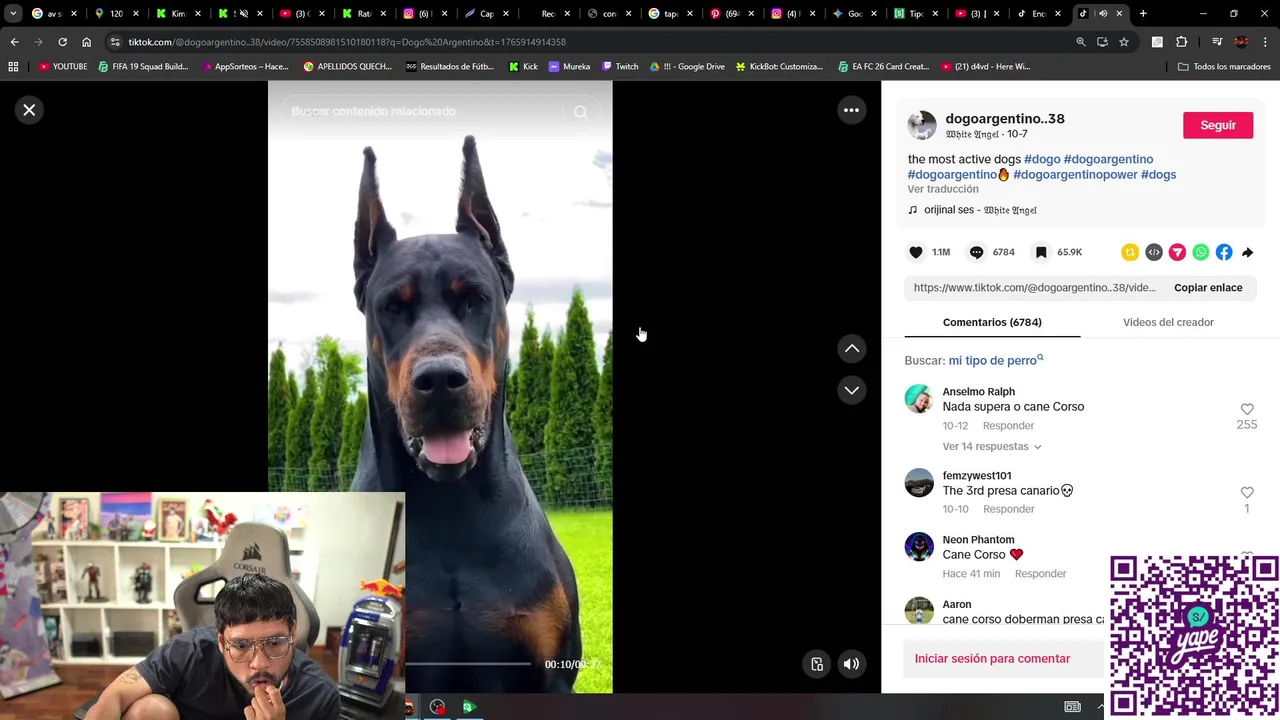Bookmark this page with star icon
Viewport: 1280px width, 720px height.
pos(1124,42)
